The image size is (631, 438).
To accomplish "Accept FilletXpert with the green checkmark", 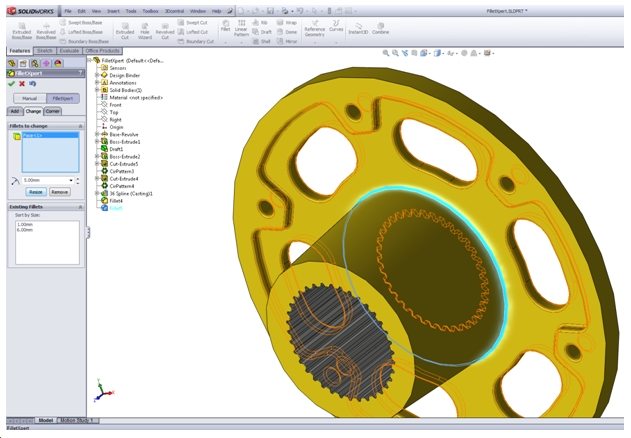I will [x=11, y=84].
